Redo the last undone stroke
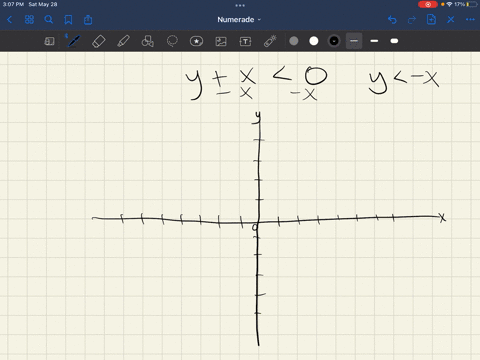Screen dimensions: 480x360 412,20
